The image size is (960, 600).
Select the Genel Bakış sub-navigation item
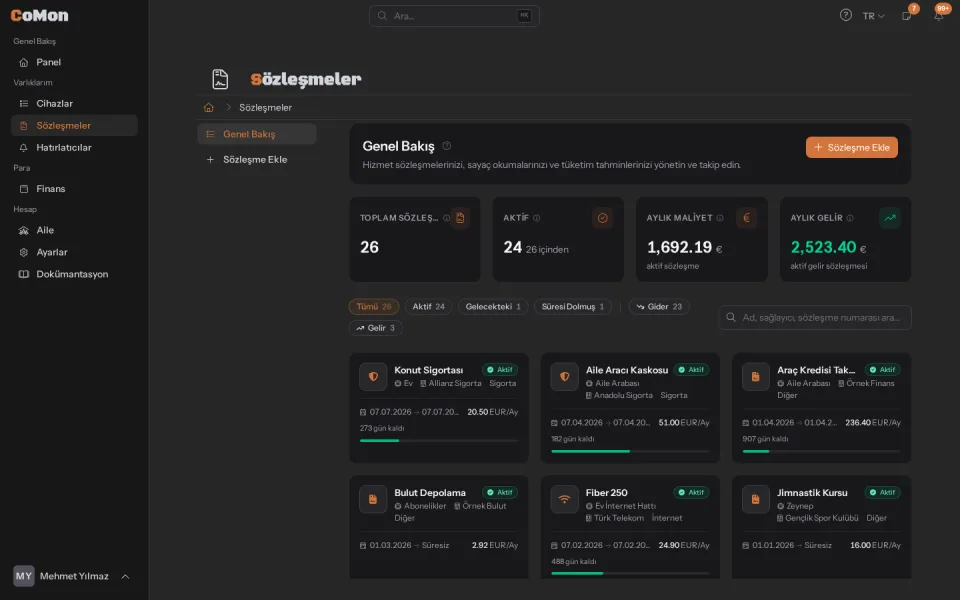click(x=257, y=134)
